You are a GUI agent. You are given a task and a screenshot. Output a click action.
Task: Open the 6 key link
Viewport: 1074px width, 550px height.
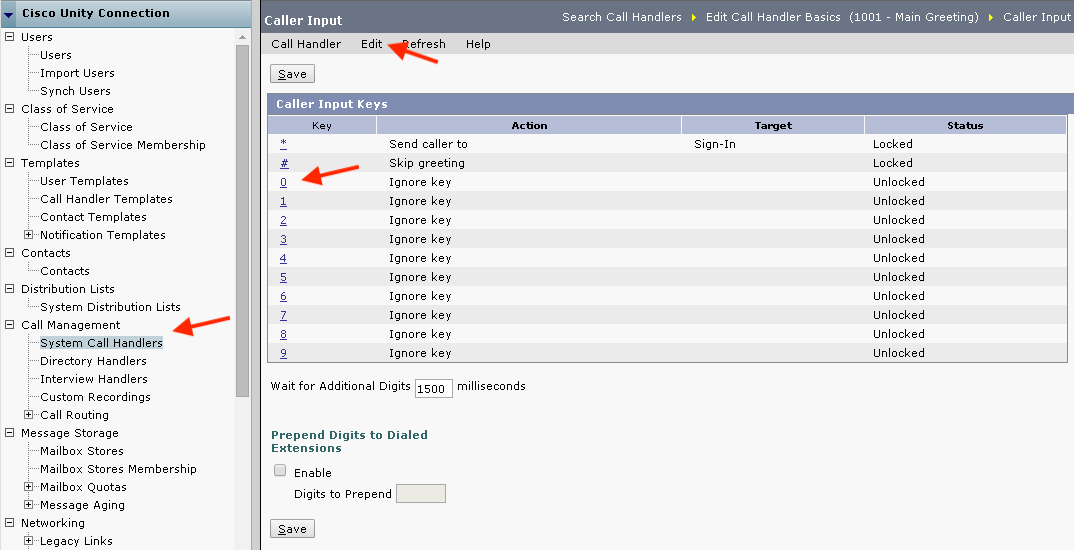point(284,296)
